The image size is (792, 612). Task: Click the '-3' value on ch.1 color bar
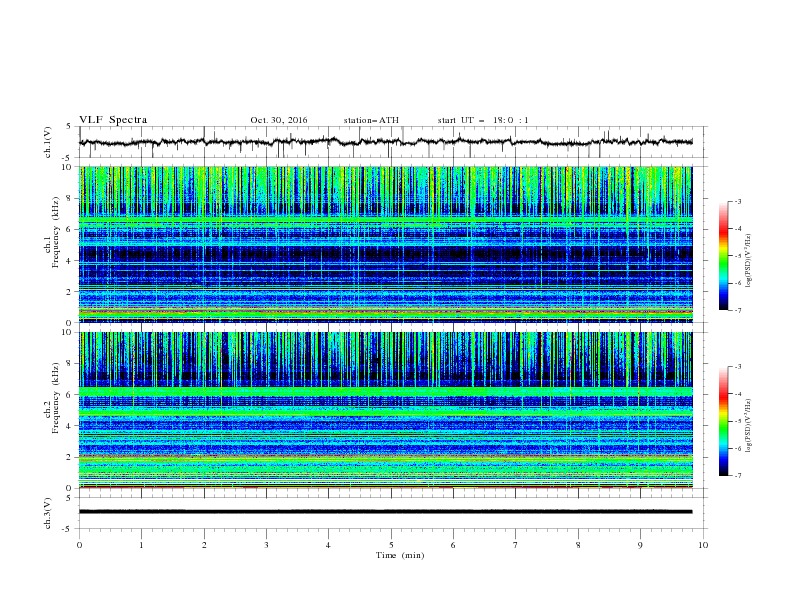(737, 201)
